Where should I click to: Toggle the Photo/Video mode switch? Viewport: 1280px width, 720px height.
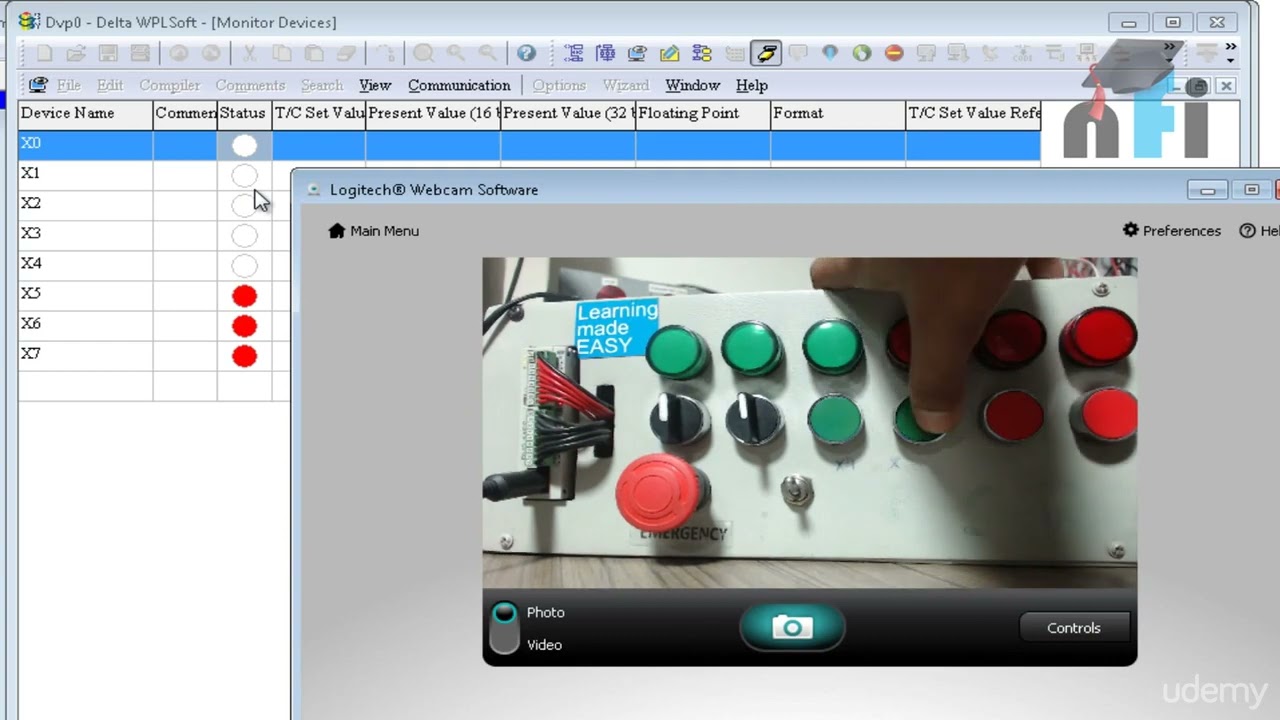click(x=505, y=627)
